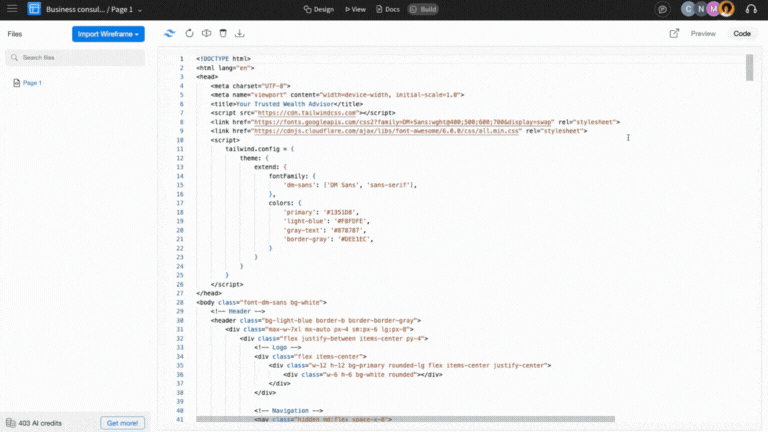Open the Import Wireframe dropdown button

pos(108,34)
